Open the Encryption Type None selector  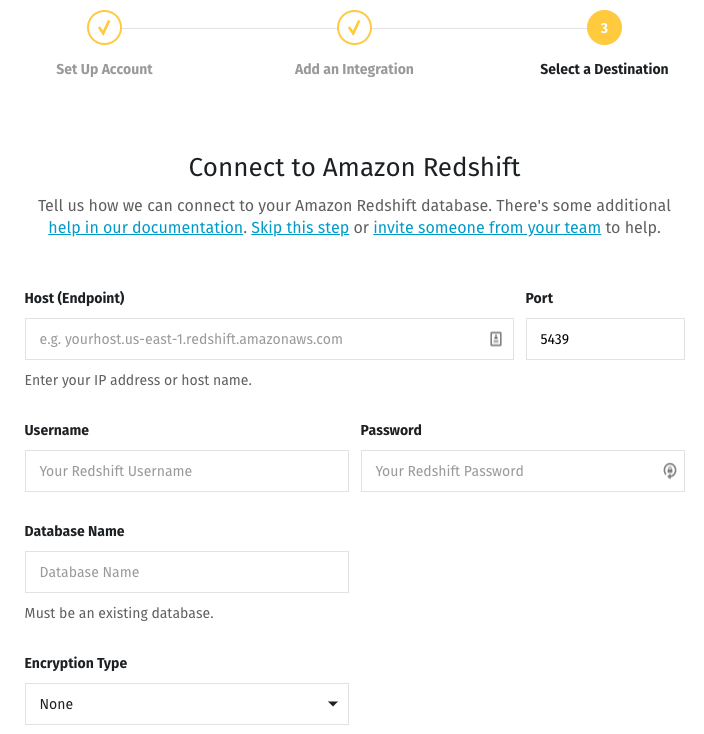coord(186,704)
